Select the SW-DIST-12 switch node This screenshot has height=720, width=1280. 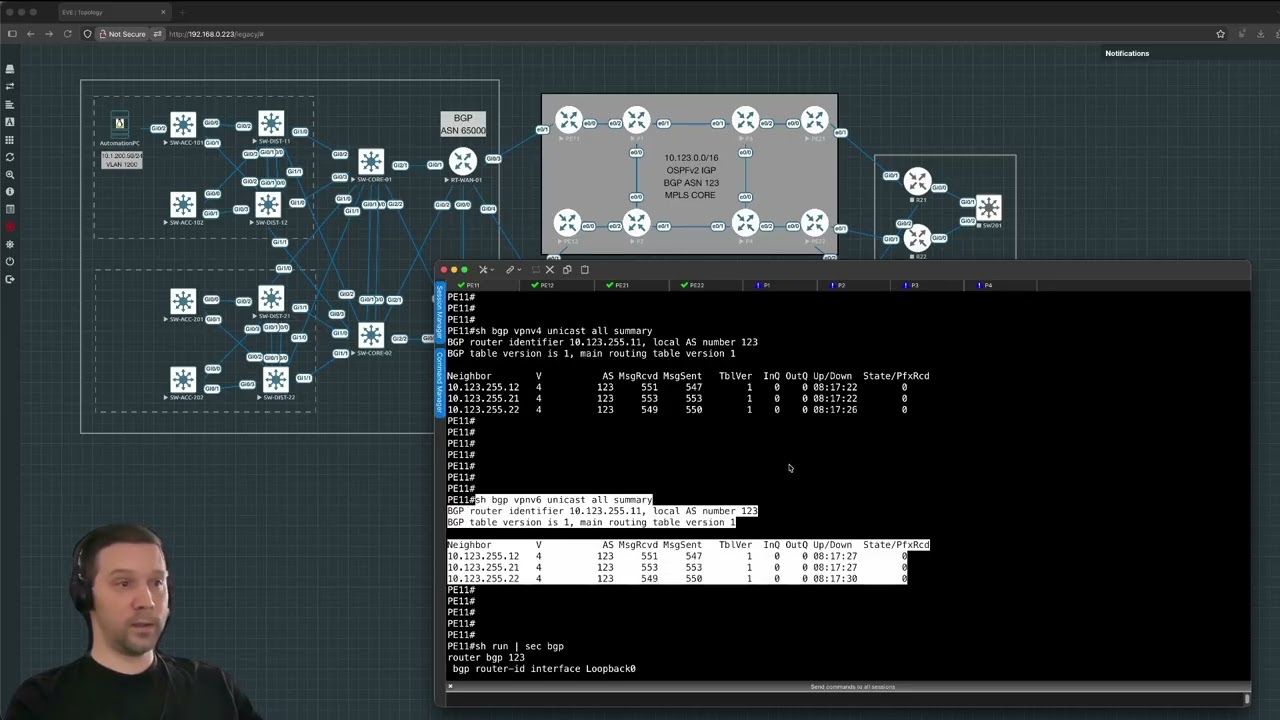268,204
